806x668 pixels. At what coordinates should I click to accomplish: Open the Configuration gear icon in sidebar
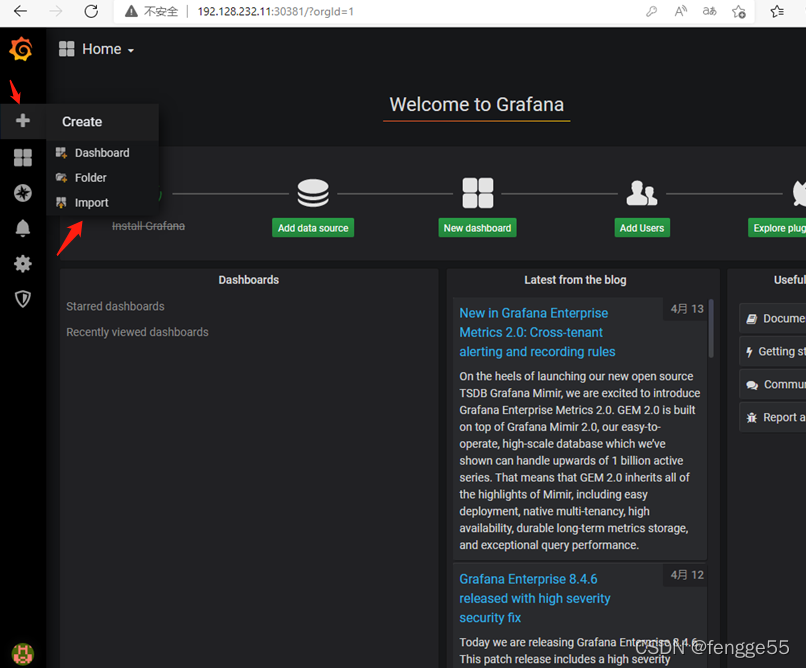pos(23,264)
